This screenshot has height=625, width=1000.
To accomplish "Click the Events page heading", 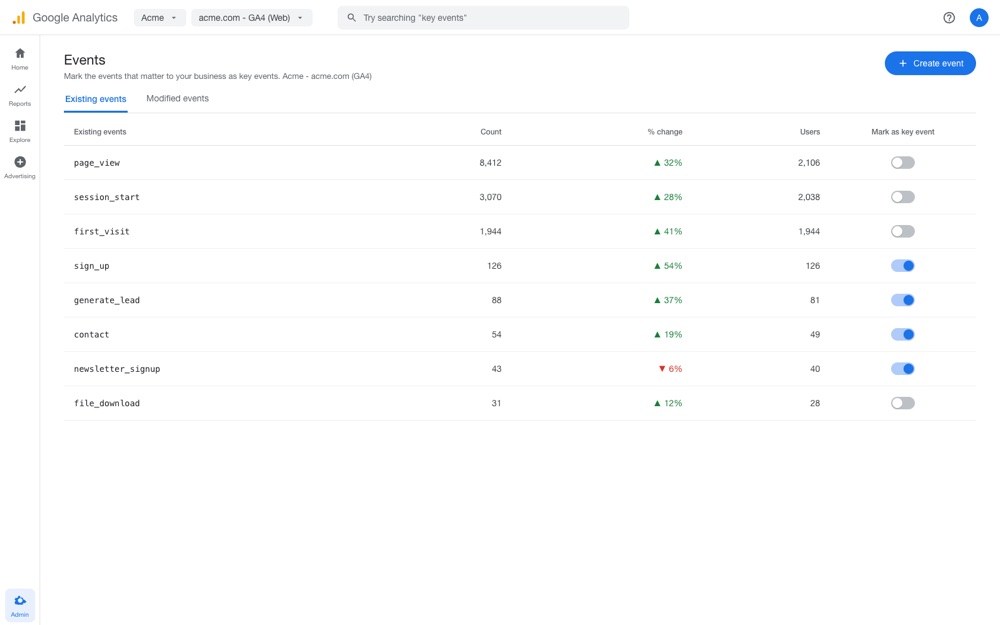I will click(x=84, y=60).
